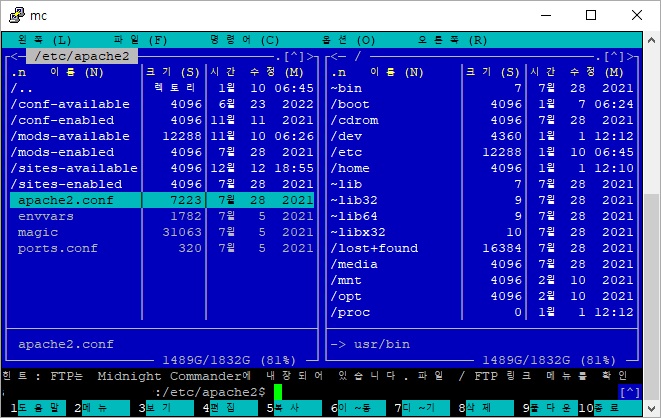Click the right panel's '>' forward arrow
661x418 pixels.
coord(630,56)
